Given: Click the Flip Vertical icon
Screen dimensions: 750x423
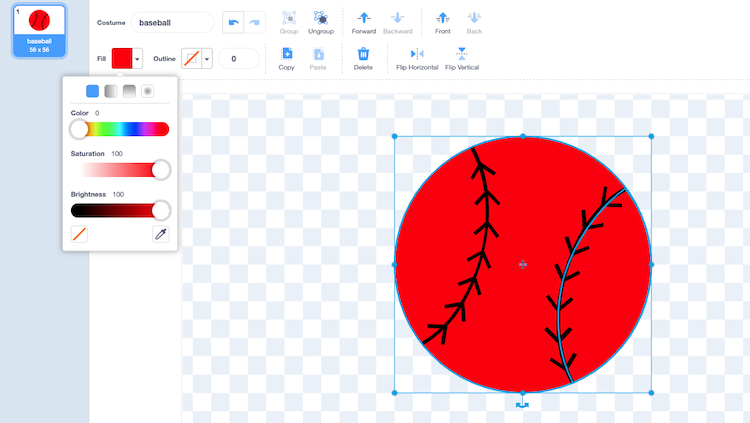Looking at the screenshot, I should point(461,54).
